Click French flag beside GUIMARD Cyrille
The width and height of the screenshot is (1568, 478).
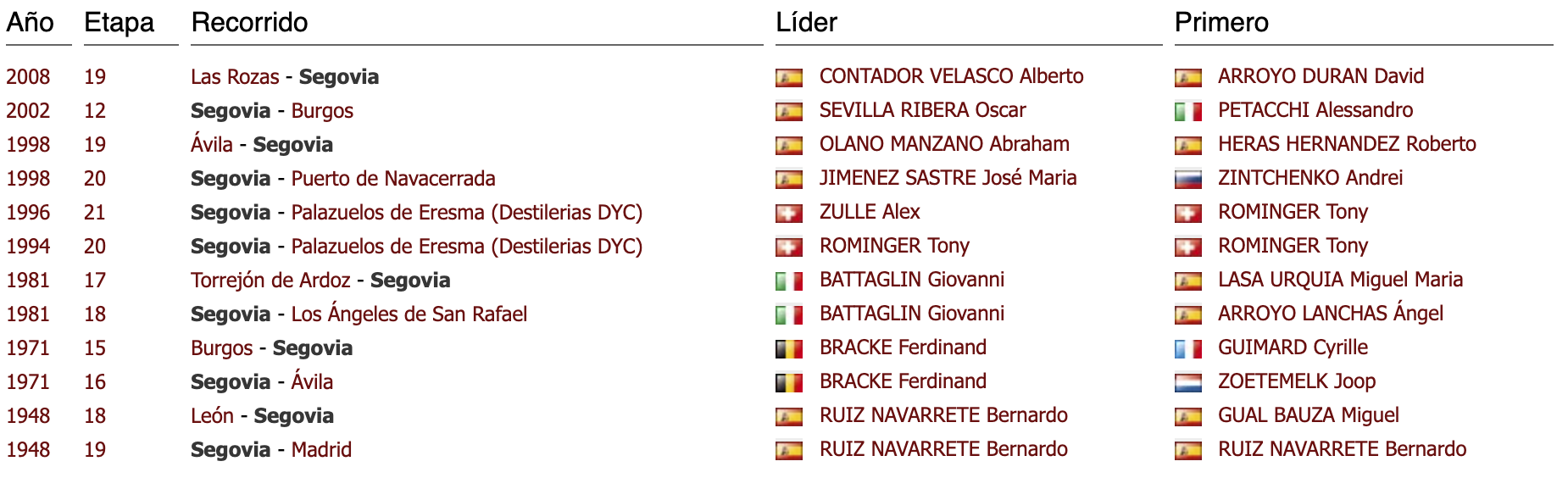tap(1187, 349)
